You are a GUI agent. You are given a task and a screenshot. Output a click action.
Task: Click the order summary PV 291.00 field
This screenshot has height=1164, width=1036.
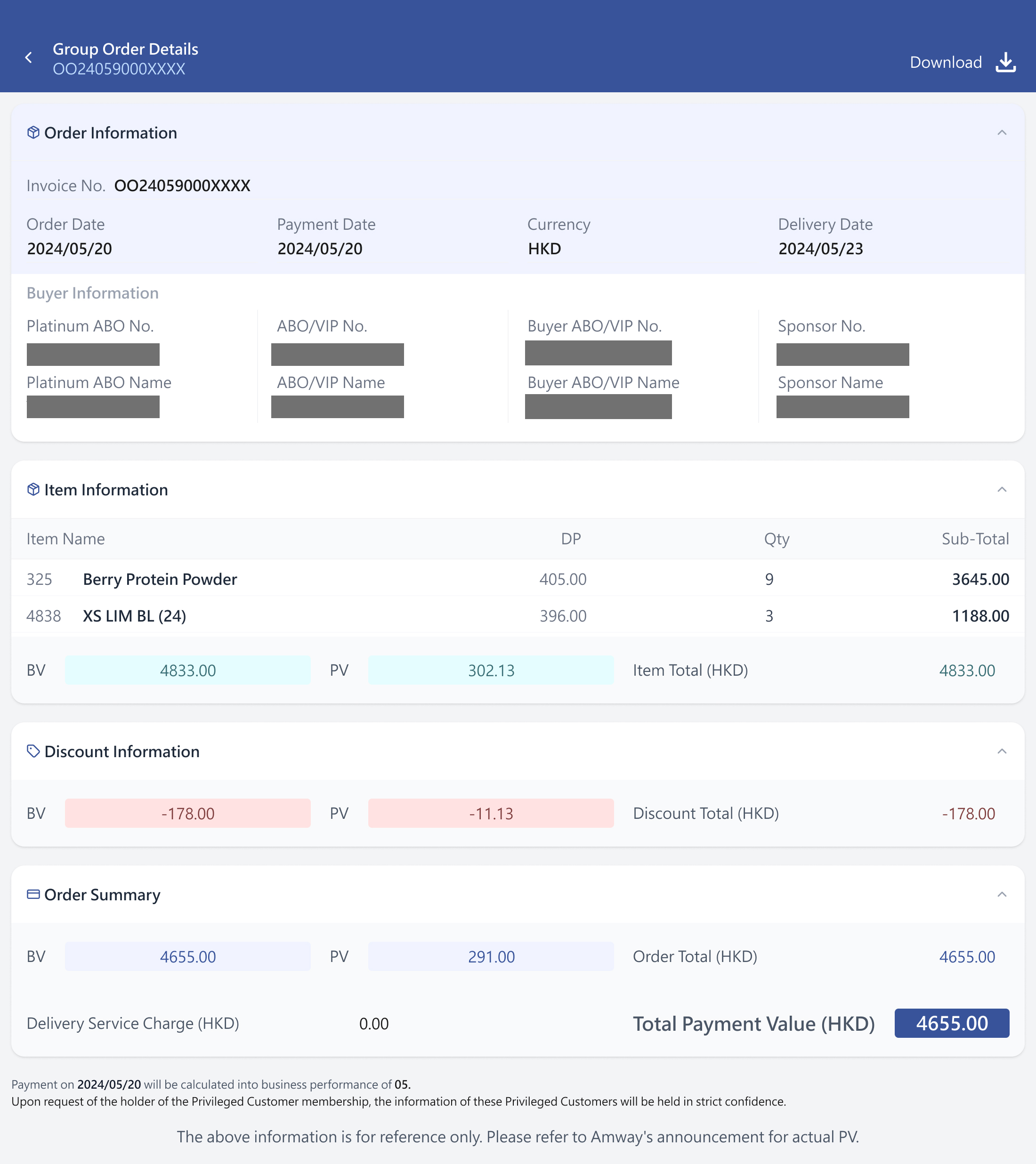490,956
